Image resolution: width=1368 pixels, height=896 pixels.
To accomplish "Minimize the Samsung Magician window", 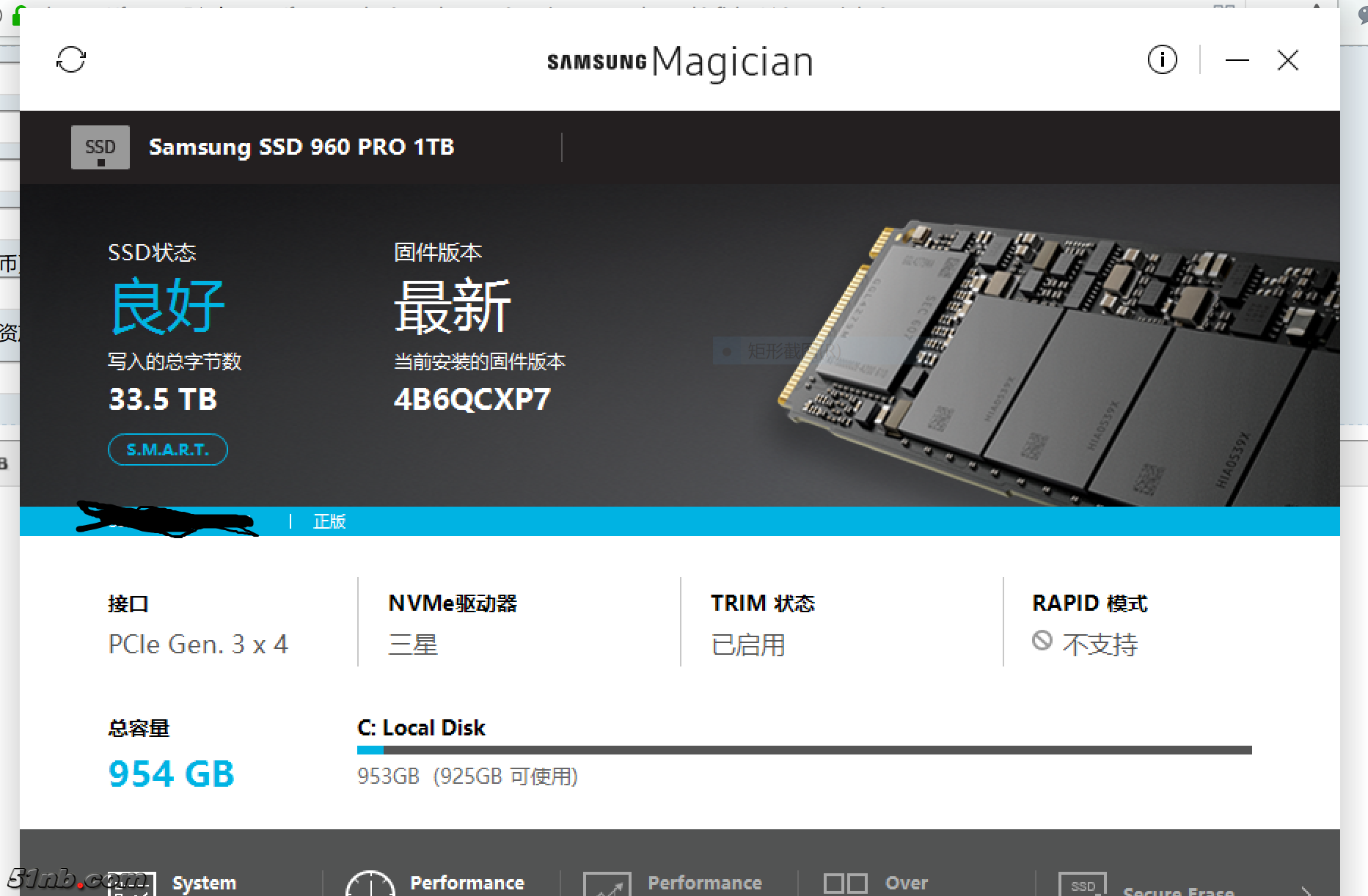I will click(x=1237, y=60).
